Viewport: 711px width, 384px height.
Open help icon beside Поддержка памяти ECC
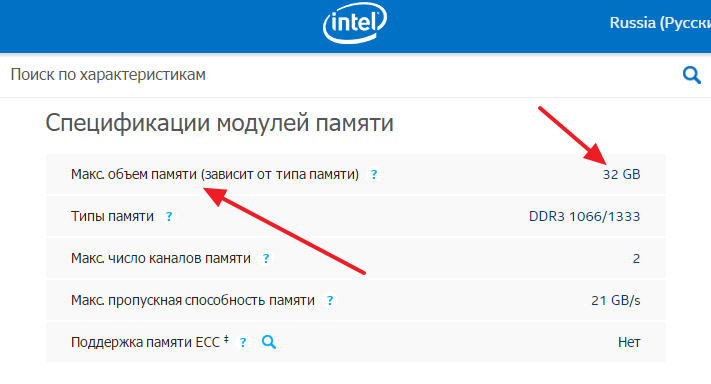(243, 342)
